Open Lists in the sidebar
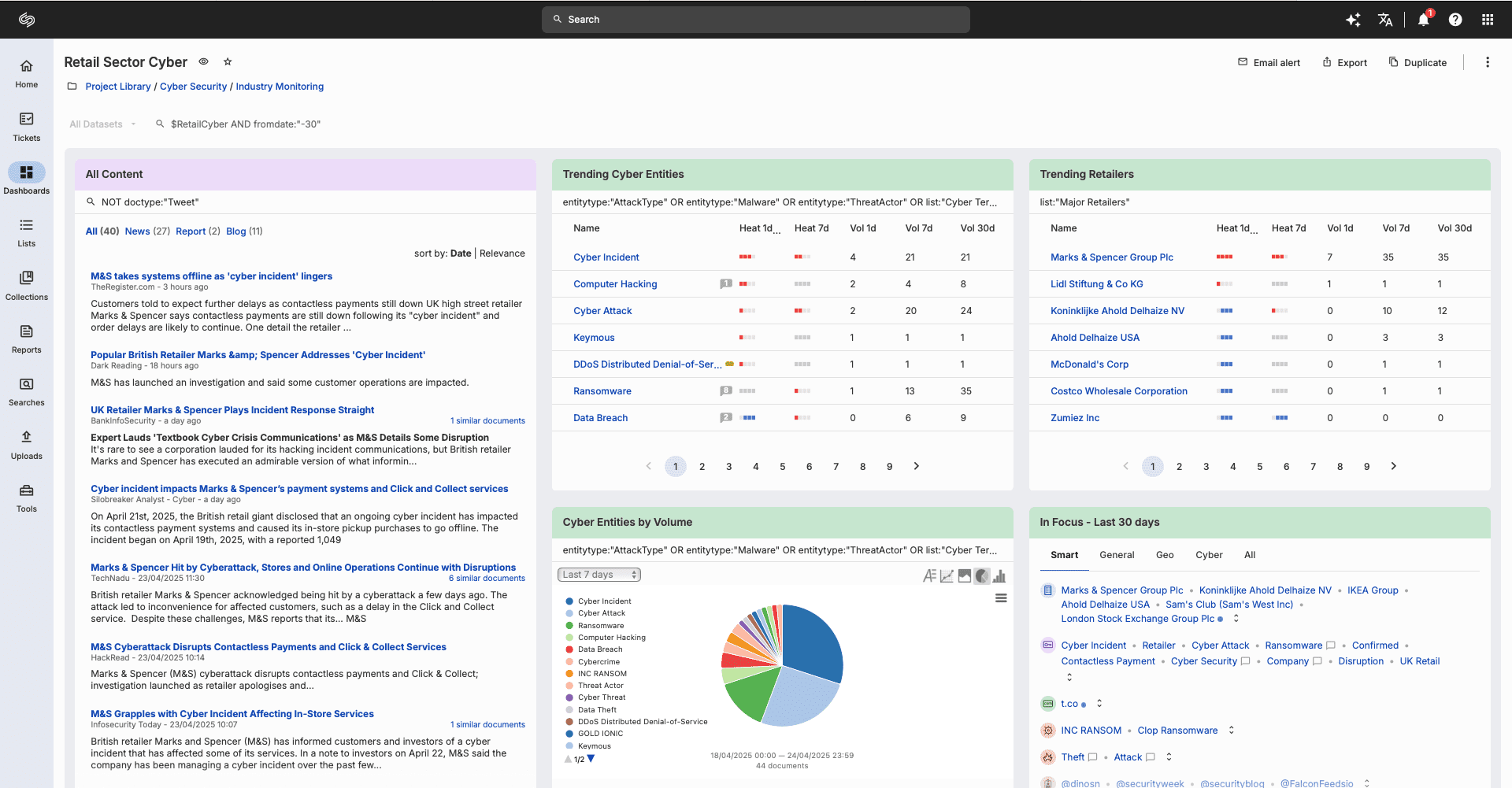The width and height of the screenshot is (1512, 788). tap(26, 232)
